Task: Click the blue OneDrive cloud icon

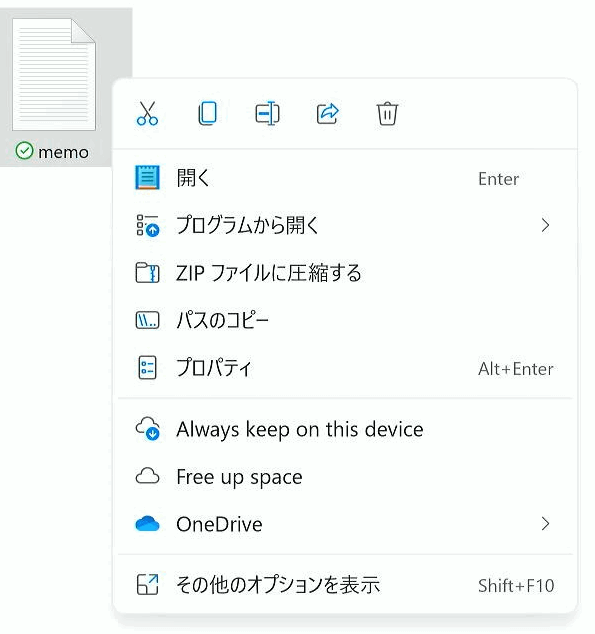Action: (147, 524)
